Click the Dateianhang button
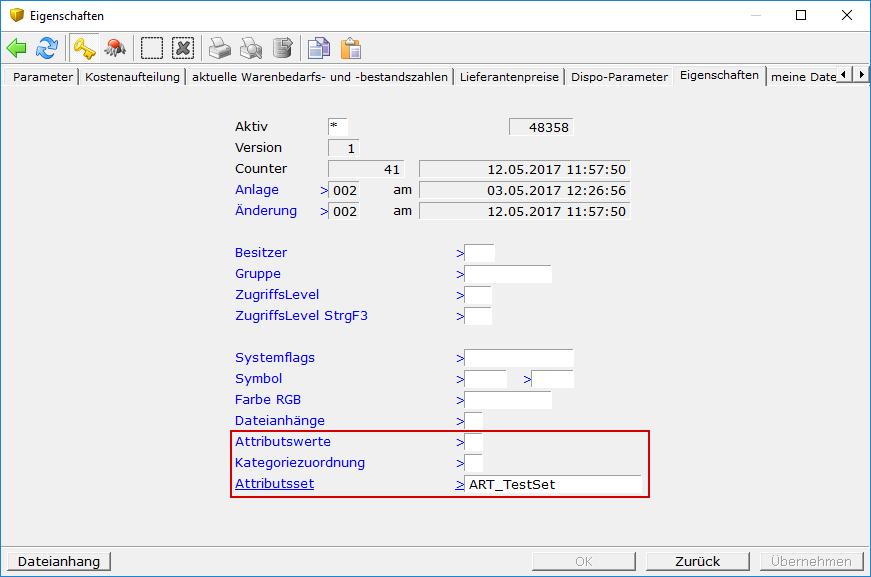 [58, 561]
